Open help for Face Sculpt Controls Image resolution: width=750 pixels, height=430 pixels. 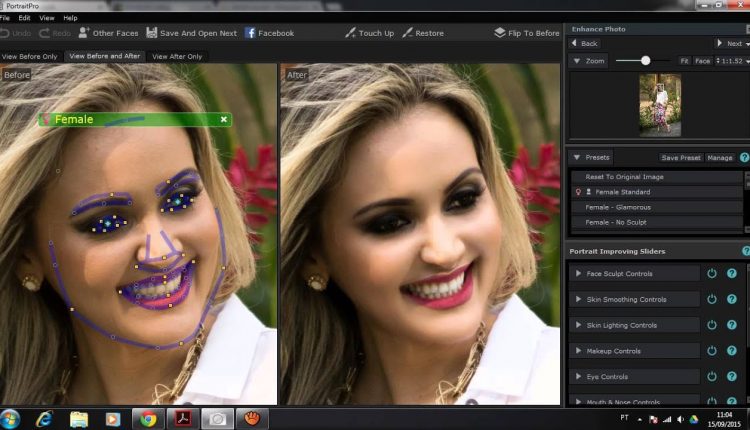coord(732,273)
